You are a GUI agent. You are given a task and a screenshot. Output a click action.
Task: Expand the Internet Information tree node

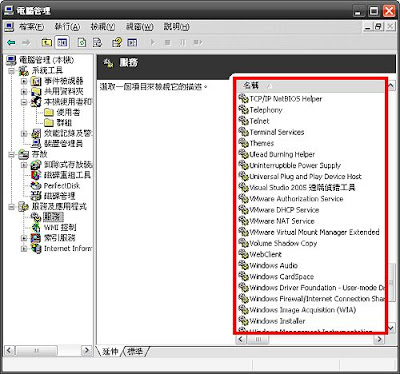[24, 248]
